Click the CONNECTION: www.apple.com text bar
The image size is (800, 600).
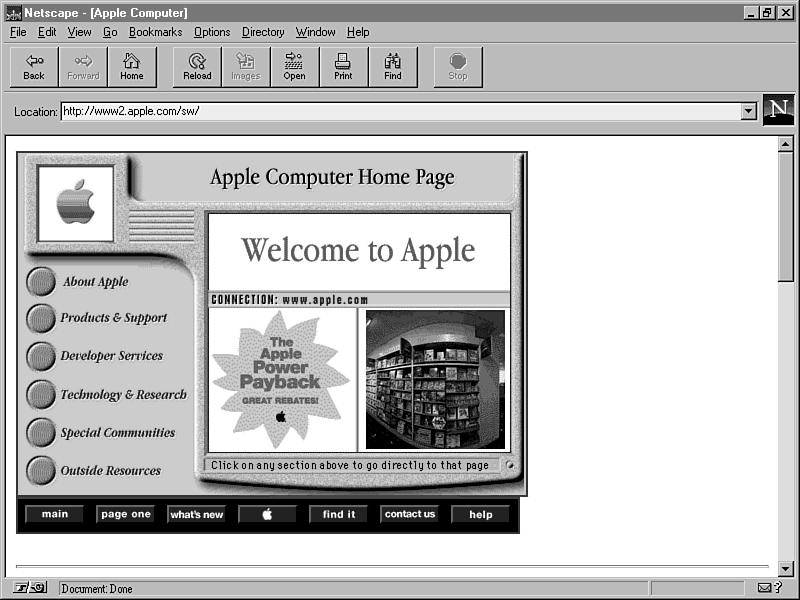pyautogui.click(x=359, y=299)
